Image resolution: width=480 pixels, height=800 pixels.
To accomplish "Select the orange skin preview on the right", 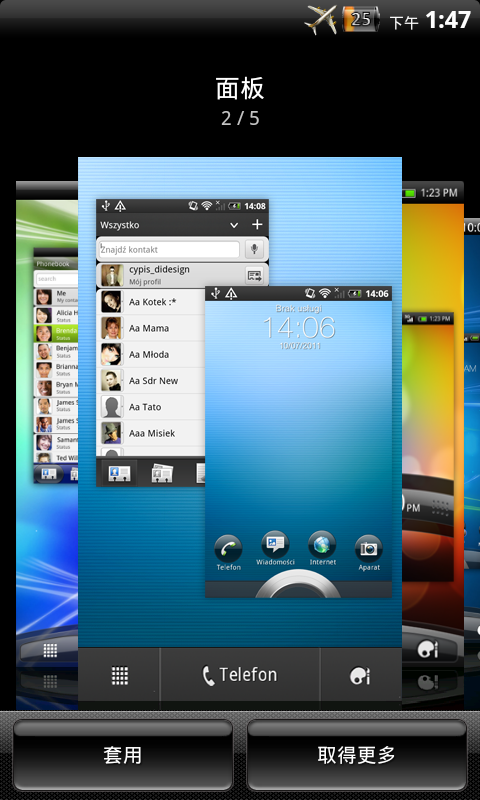I will 433,444.
